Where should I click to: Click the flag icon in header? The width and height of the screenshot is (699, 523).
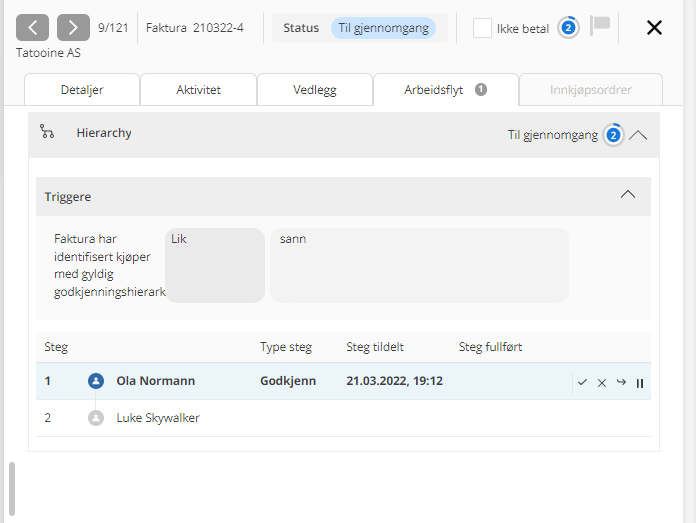click(600, 26)
